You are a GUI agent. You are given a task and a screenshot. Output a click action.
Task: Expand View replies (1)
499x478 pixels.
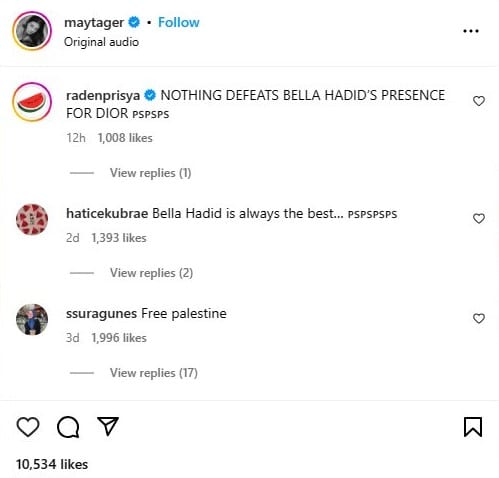pyautogui.click(x=150, y=173)
